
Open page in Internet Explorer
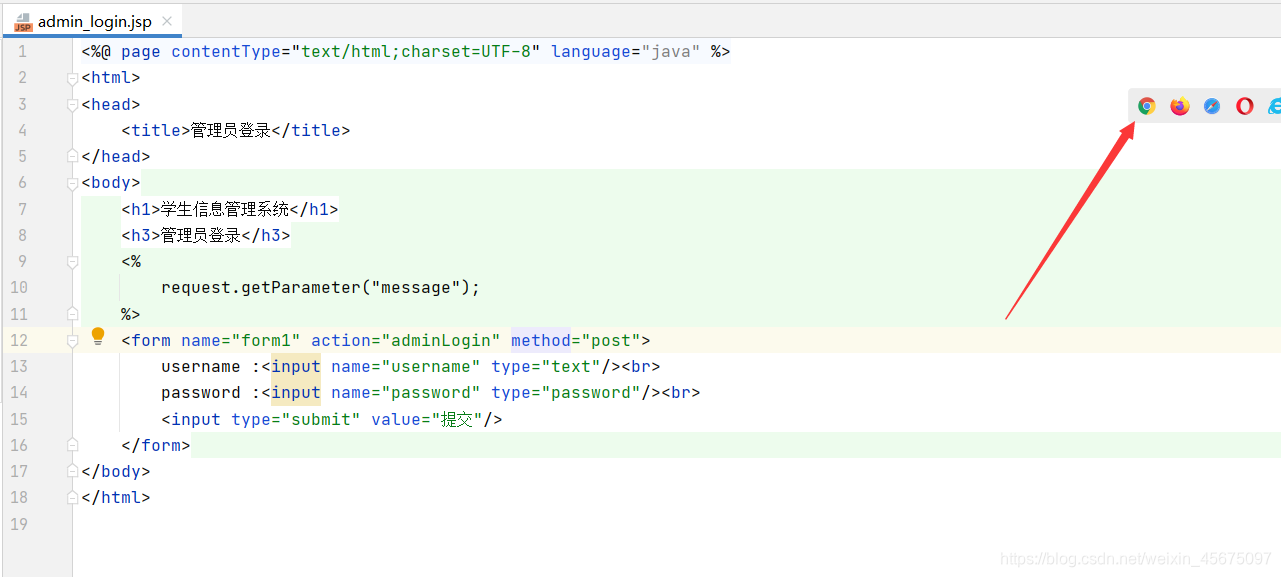click(1274, 106)
